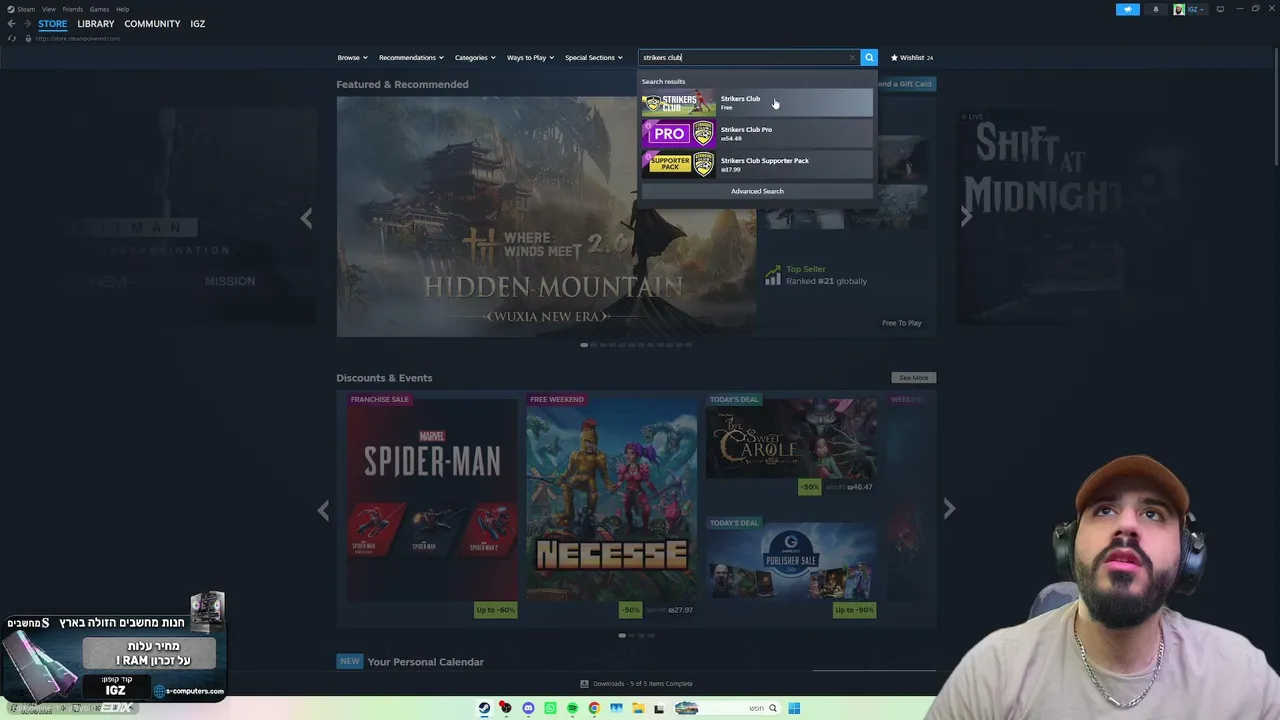Open the notifications bell

point(1156,9)
